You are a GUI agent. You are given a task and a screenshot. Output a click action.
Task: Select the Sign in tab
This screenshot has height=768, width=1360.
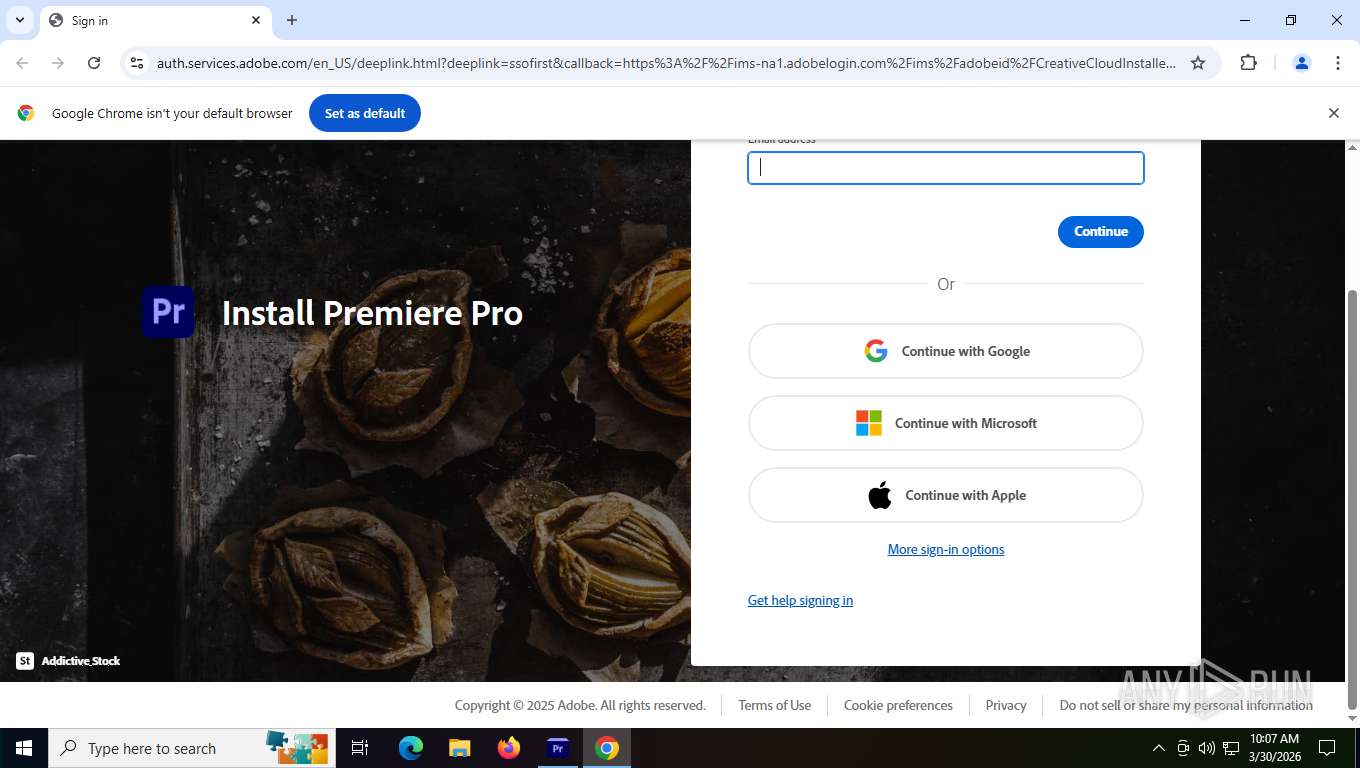[x=154, y=20]
